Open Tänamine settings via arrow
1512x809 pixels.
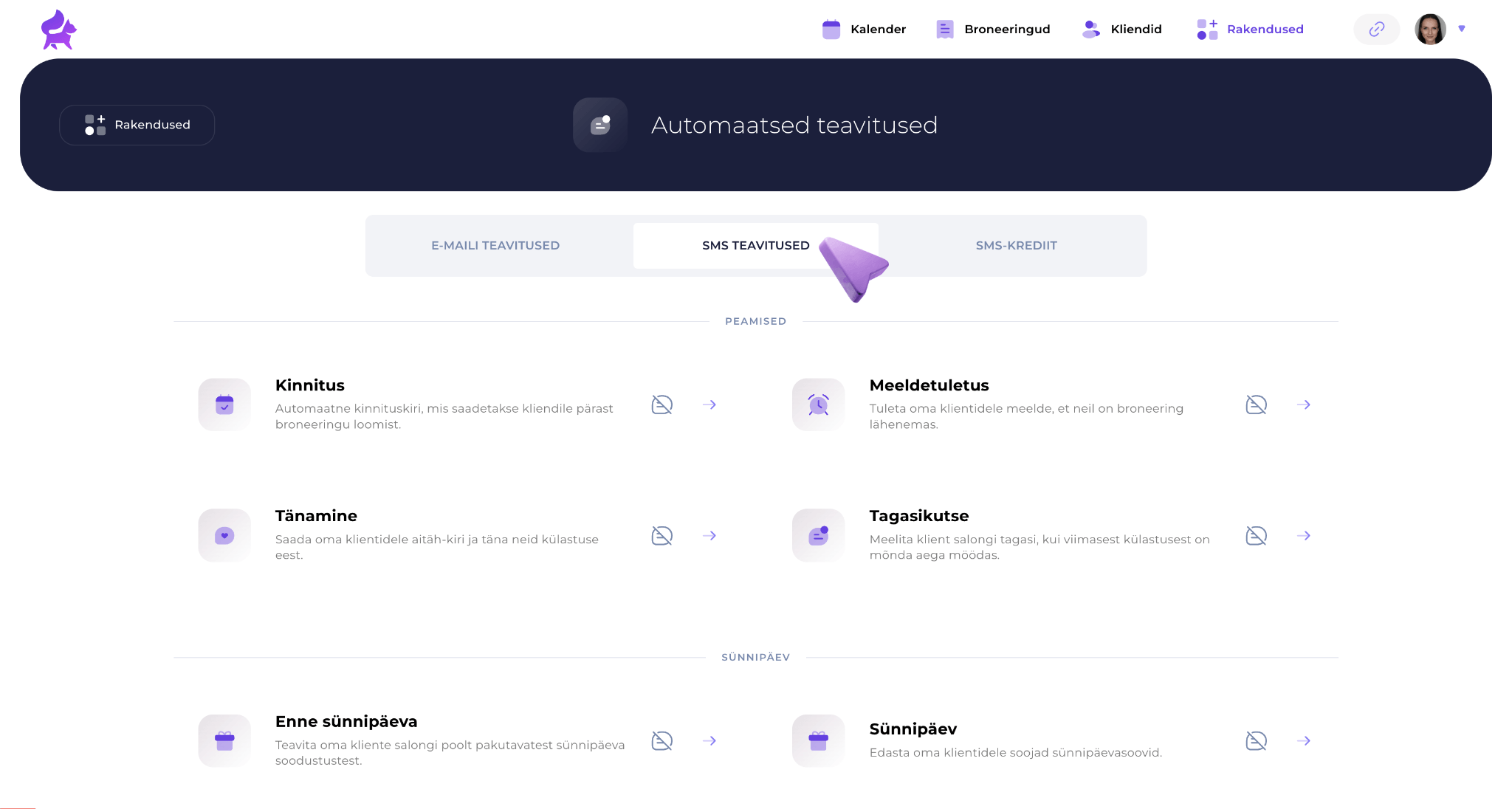point(709,535)
